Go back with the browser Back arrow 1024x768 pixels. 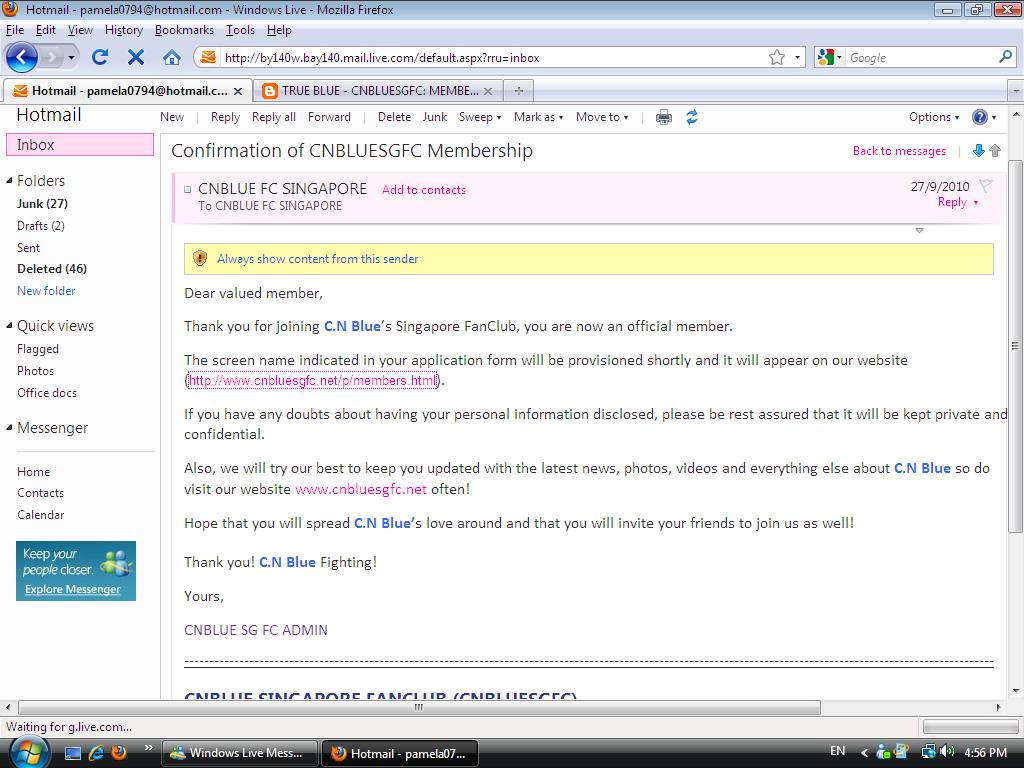point(22,57)
